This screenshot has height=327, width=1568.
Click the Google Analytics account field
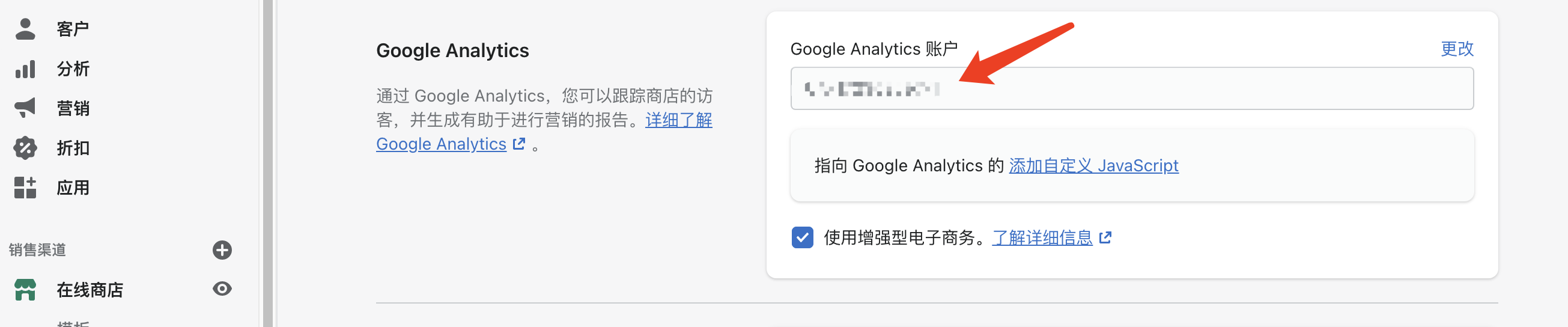[1132, 89]
